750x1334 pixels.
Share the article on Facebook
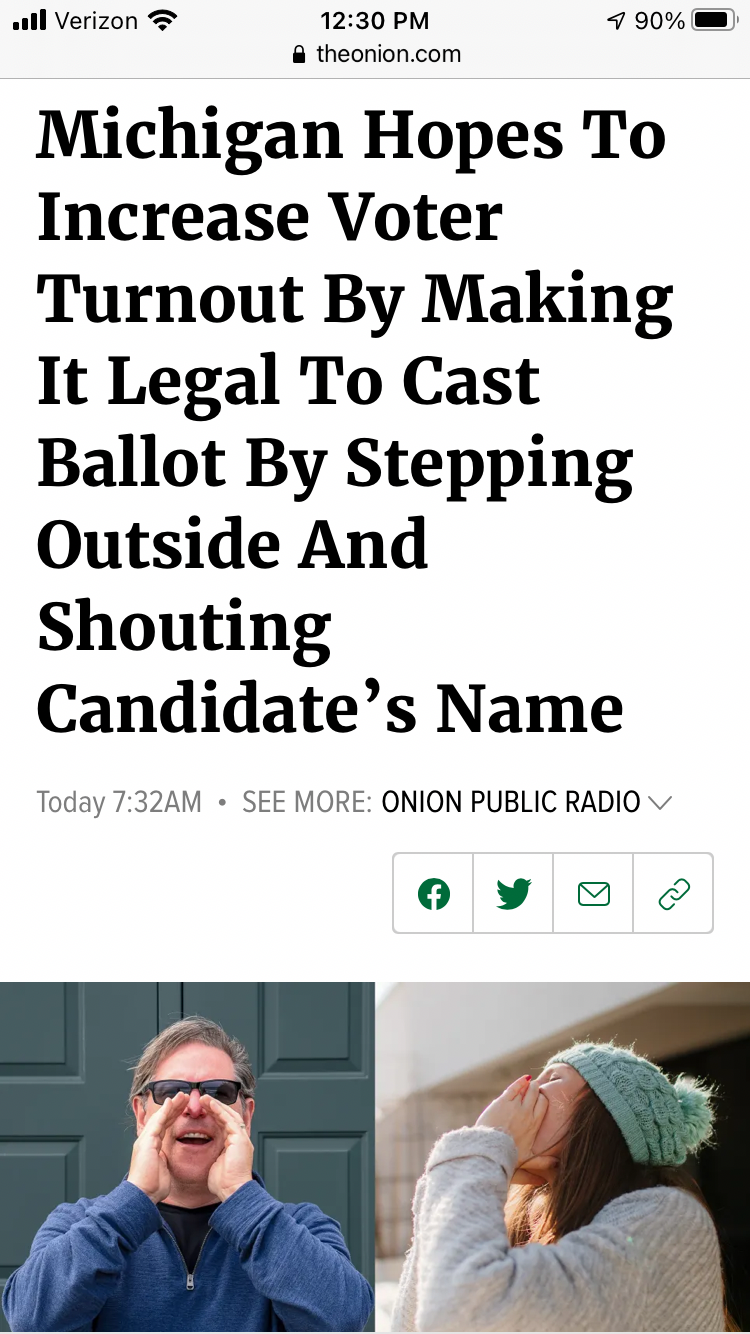tap(433, 893)
